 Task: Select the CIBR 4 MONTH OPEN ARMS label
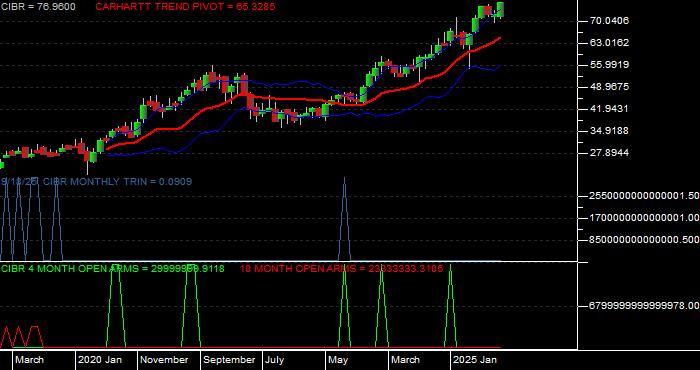point(112,269)
